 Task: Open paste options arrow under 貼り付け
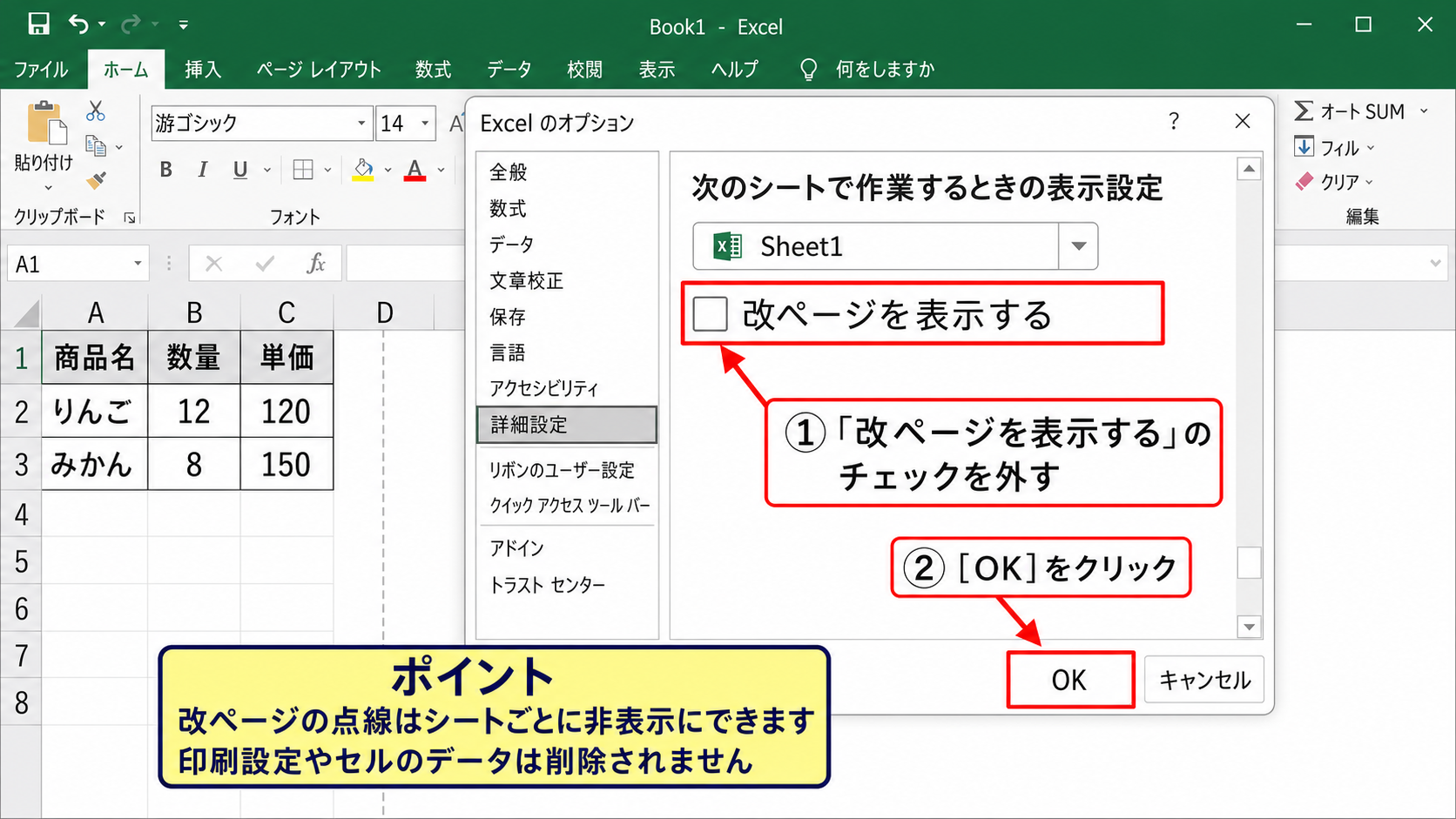[48, 187]
